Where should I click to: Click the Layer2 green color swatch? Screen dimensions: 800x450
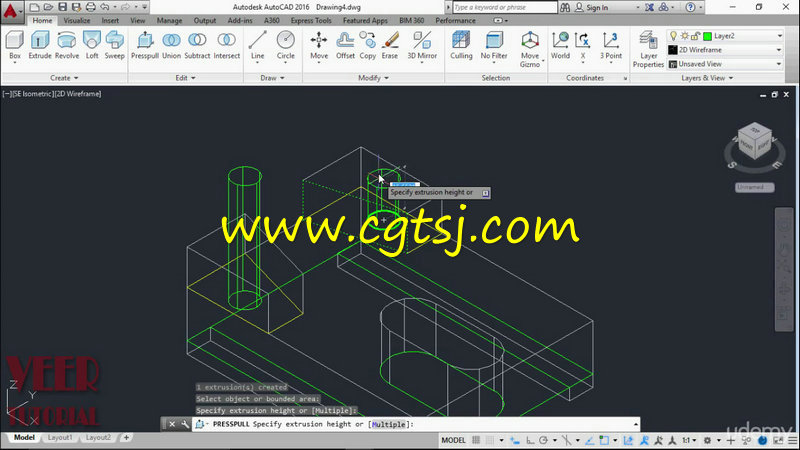[707, 36]
